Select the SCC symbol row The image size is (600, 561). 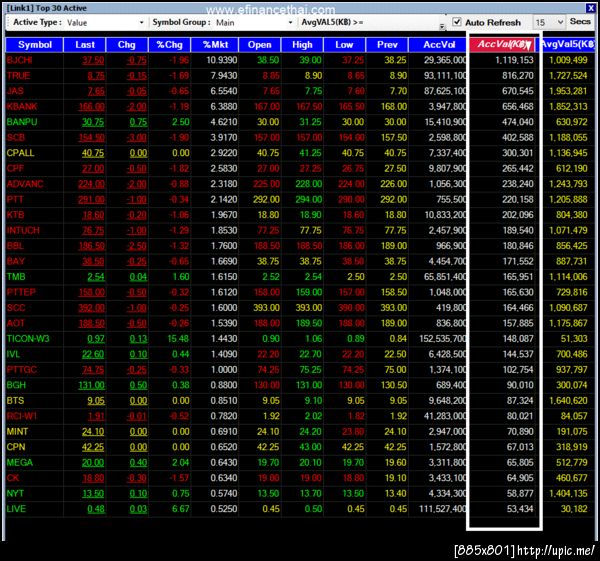pos(300,308)
